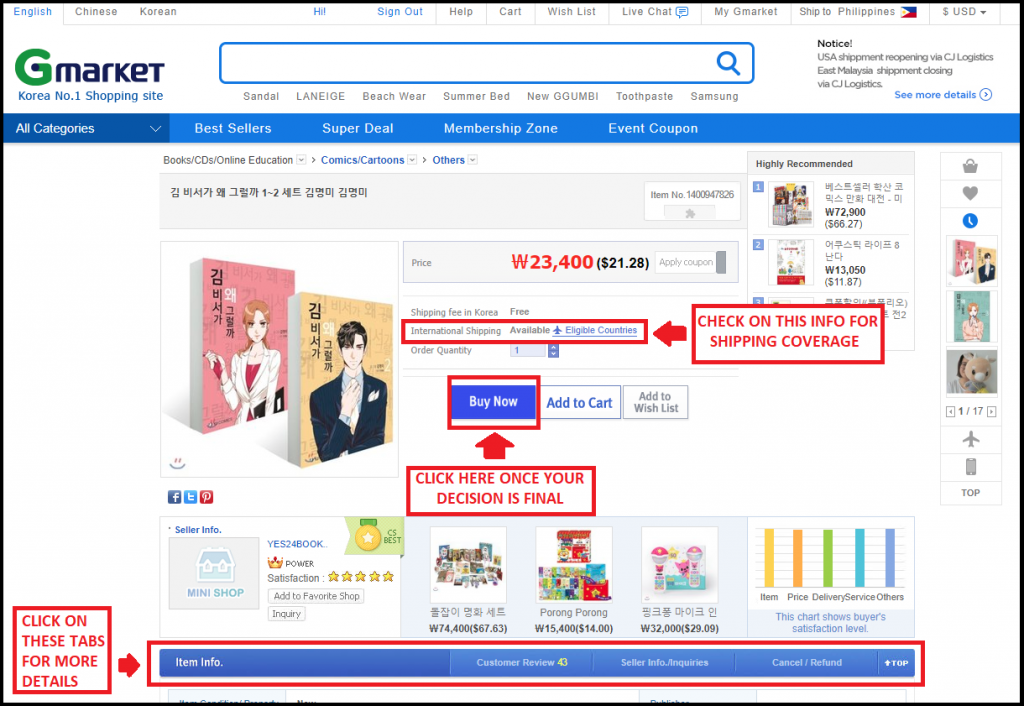The height and width of the screenshot is (706, 1024).
Task: Open Porong Porong product thumbnail
Action: pos(573,565)
